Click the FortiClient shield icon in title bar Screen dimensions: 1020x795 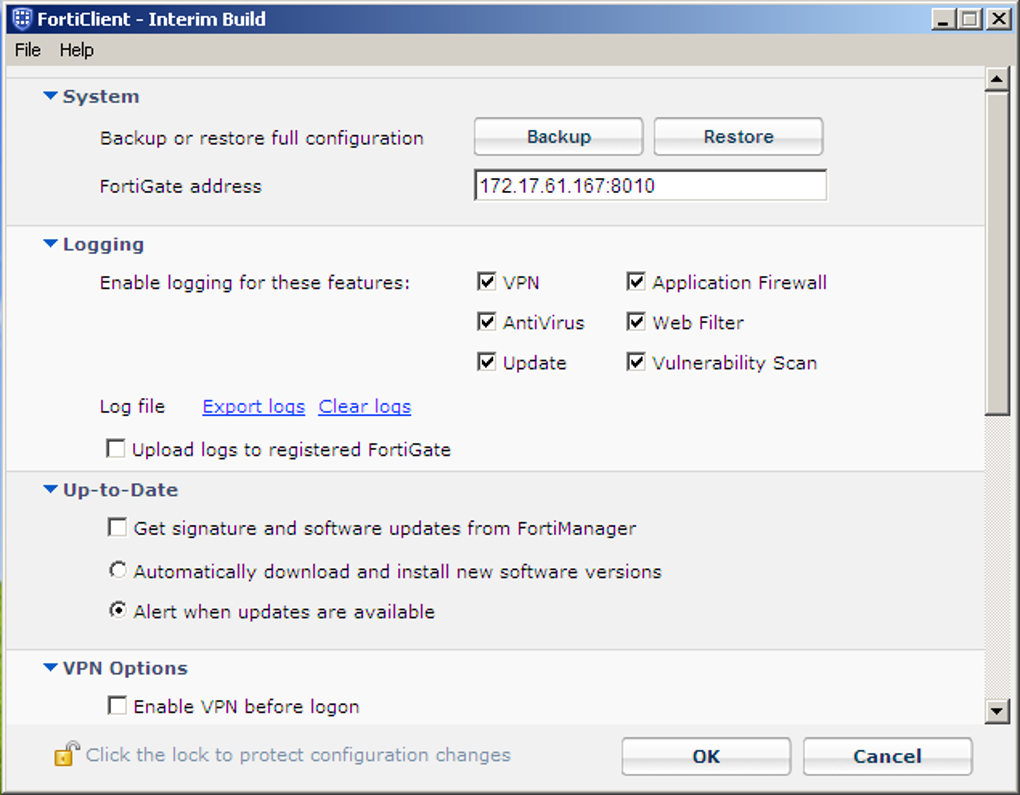pyautogui.click(x=20, y=18)
